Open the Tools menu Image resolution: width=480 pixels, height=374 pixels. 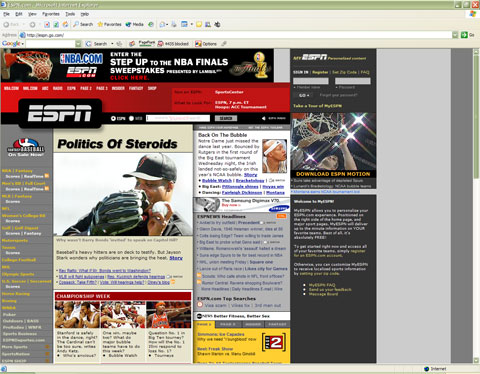[x=70, y=14]
